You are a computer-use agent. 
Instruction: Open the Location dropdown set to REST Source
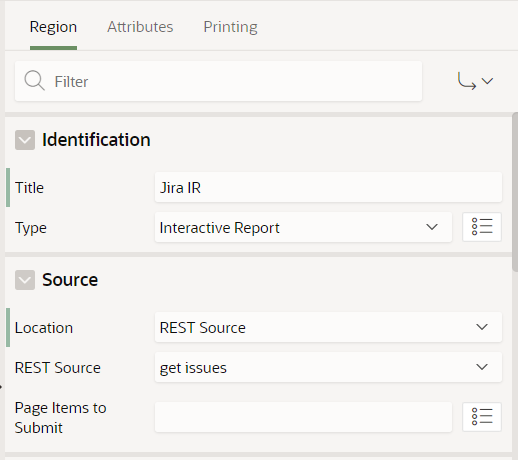(x=328, y=327)
